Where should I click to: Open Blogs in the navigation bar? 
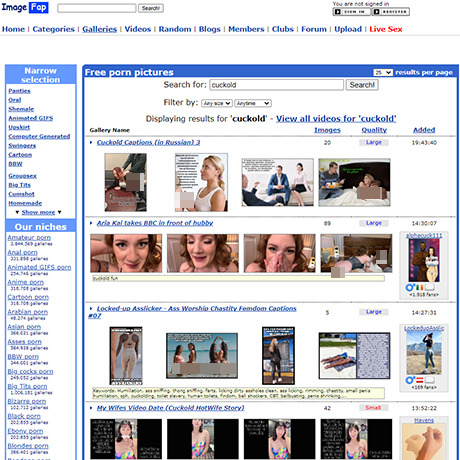(x=210, y=29)
